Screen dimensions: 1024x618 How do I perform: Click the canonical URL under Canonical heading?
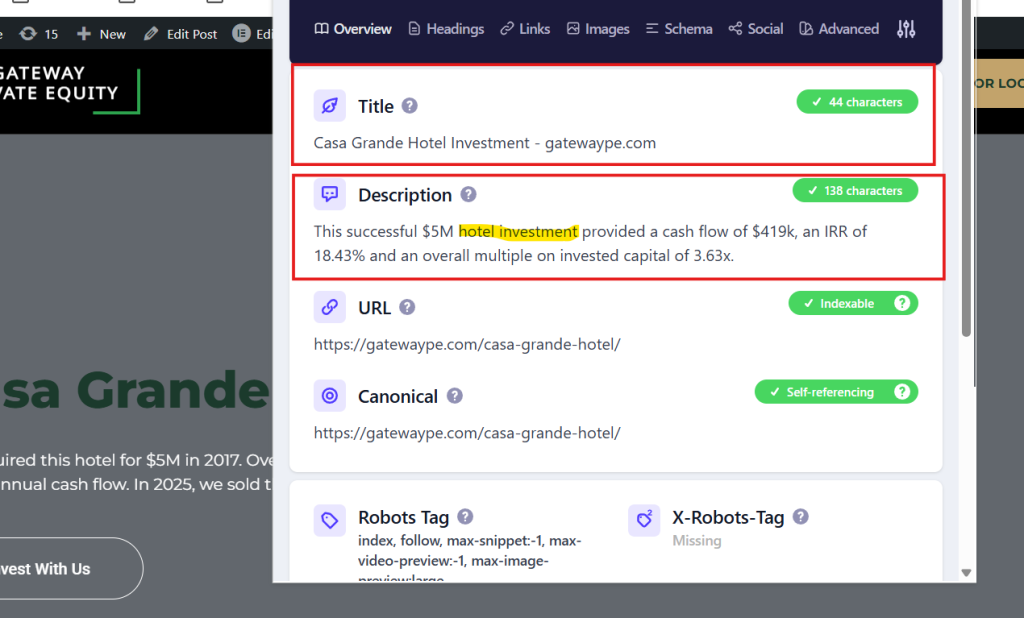click(x=467, y=433)
